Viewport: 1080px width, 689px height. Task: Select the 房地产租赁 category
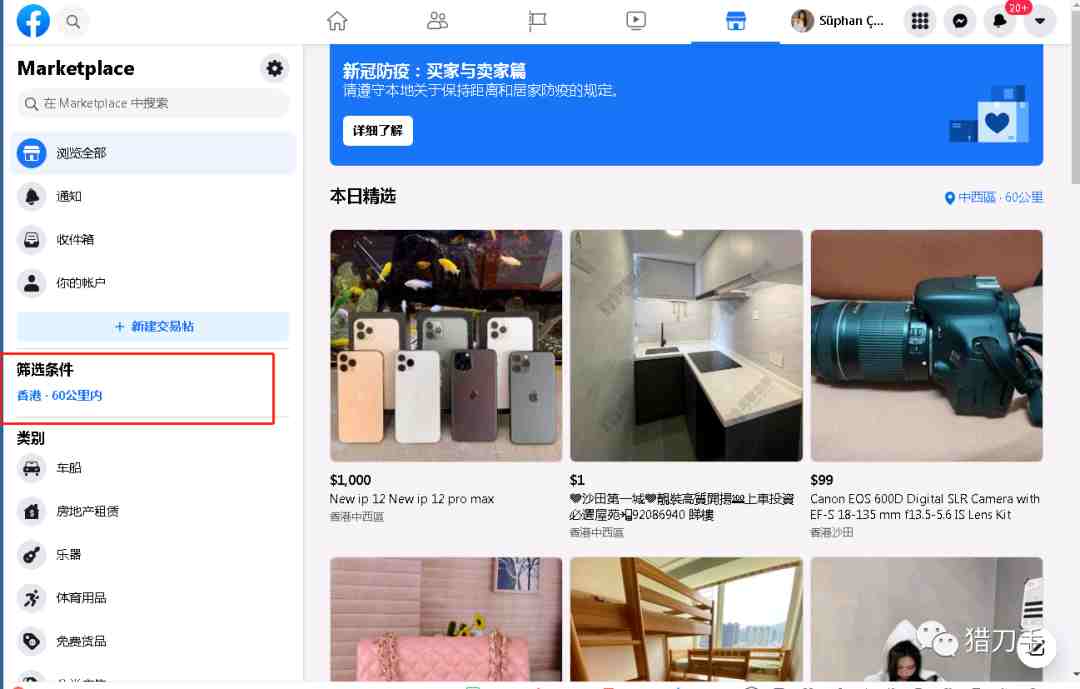153,511
